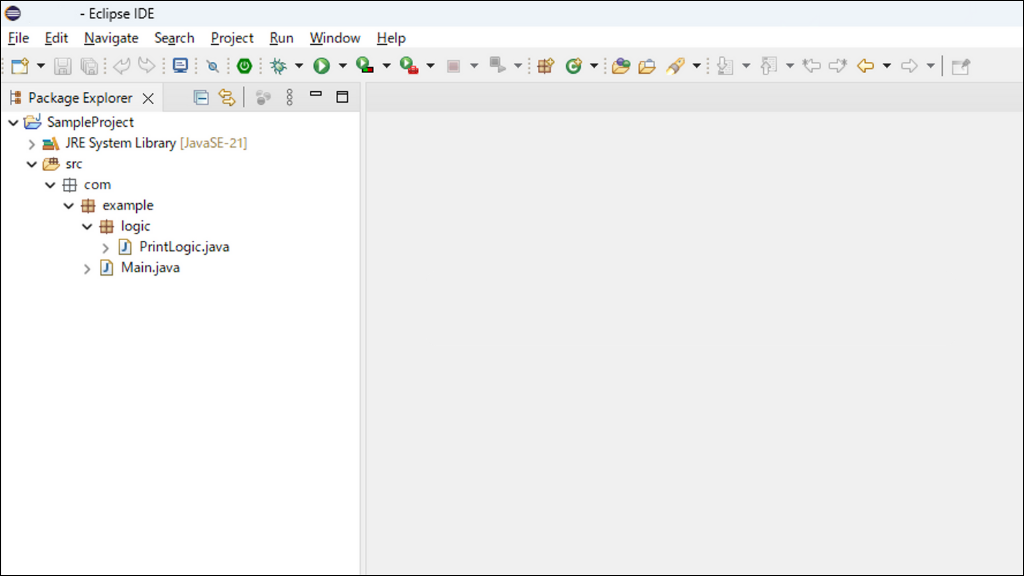Screen dimensions: 1024x576
Task: Click the New Java Package icon
Action: point(545,66)
